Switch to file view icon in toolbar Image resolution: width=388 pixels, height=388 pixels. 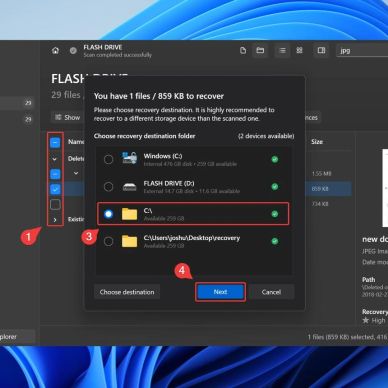click(243, 50)
